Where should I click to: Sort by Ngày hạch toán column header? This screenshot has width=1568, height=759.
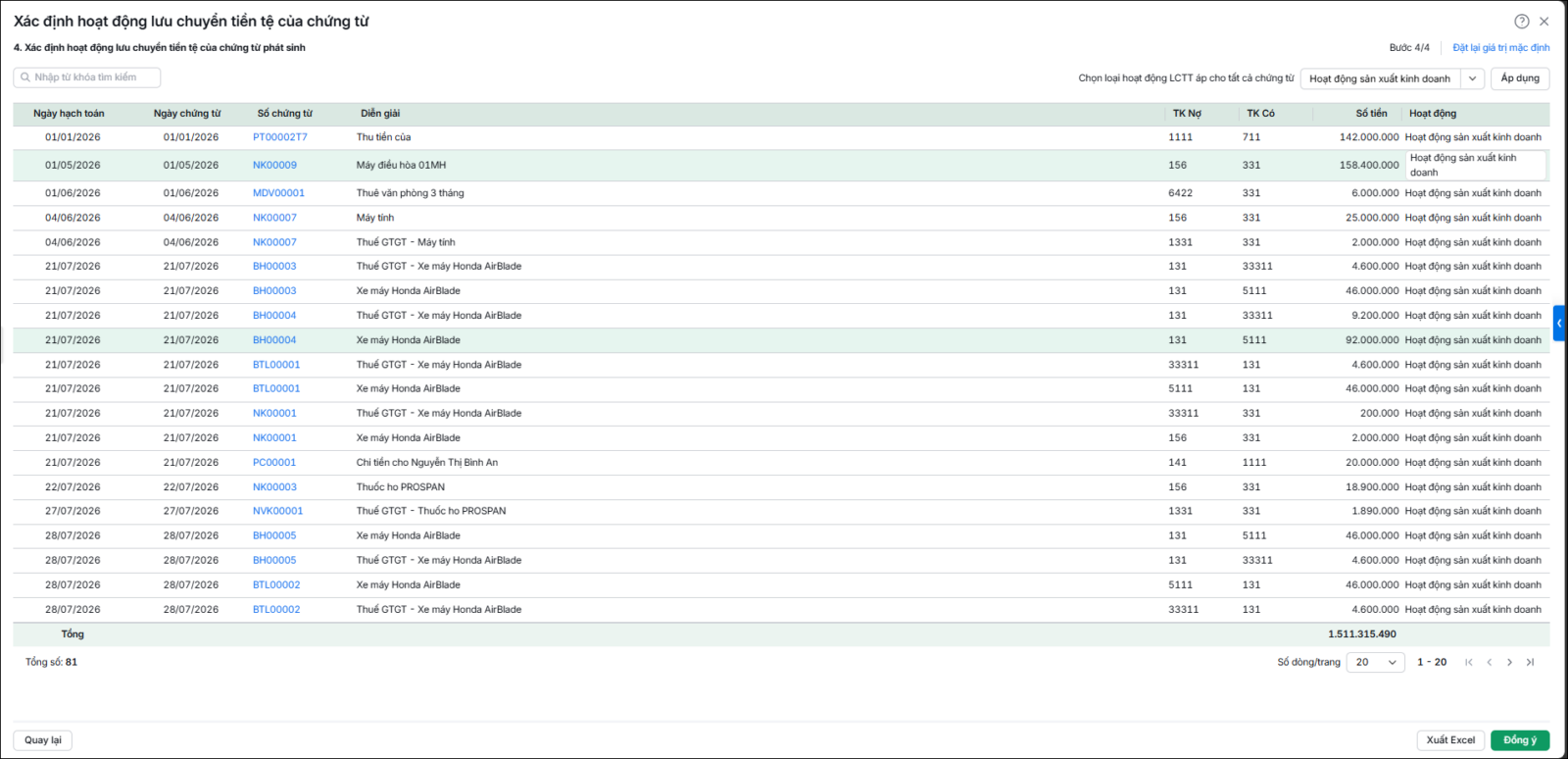pyautogui.click(x=69, y=114)
